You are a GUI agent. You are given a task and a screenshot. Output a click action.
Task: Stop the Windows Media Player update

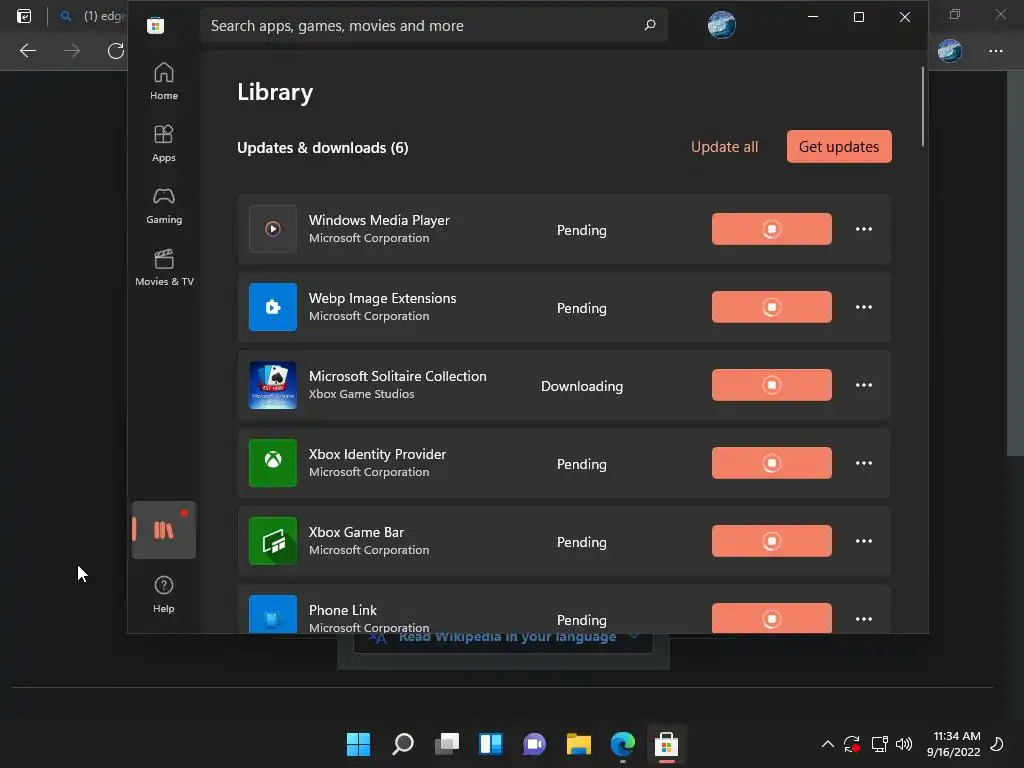pyautogui.click(x=771, y=229)
